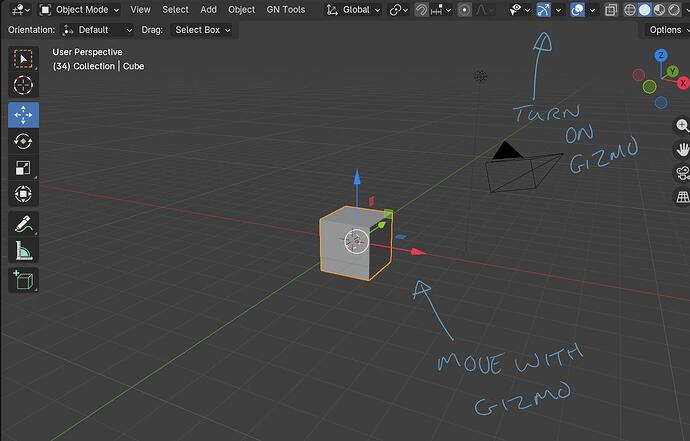Select the Annotate pencil tool
Viewport: 690px width, 441px height.
click(23, 224)
